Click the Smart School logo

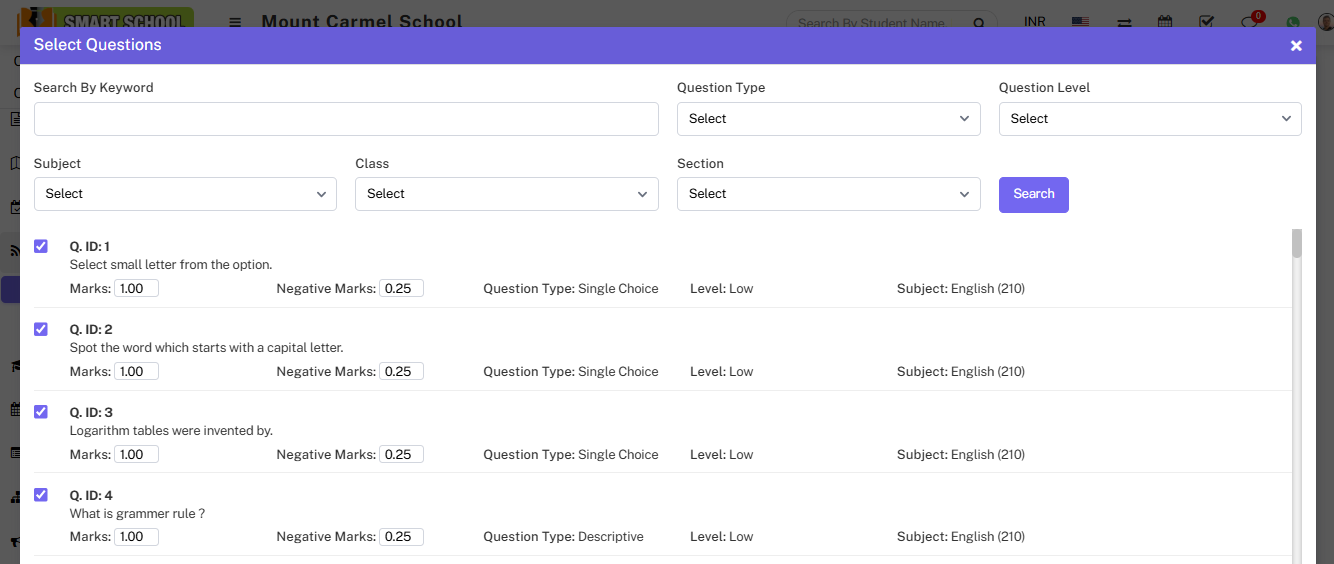107,19
